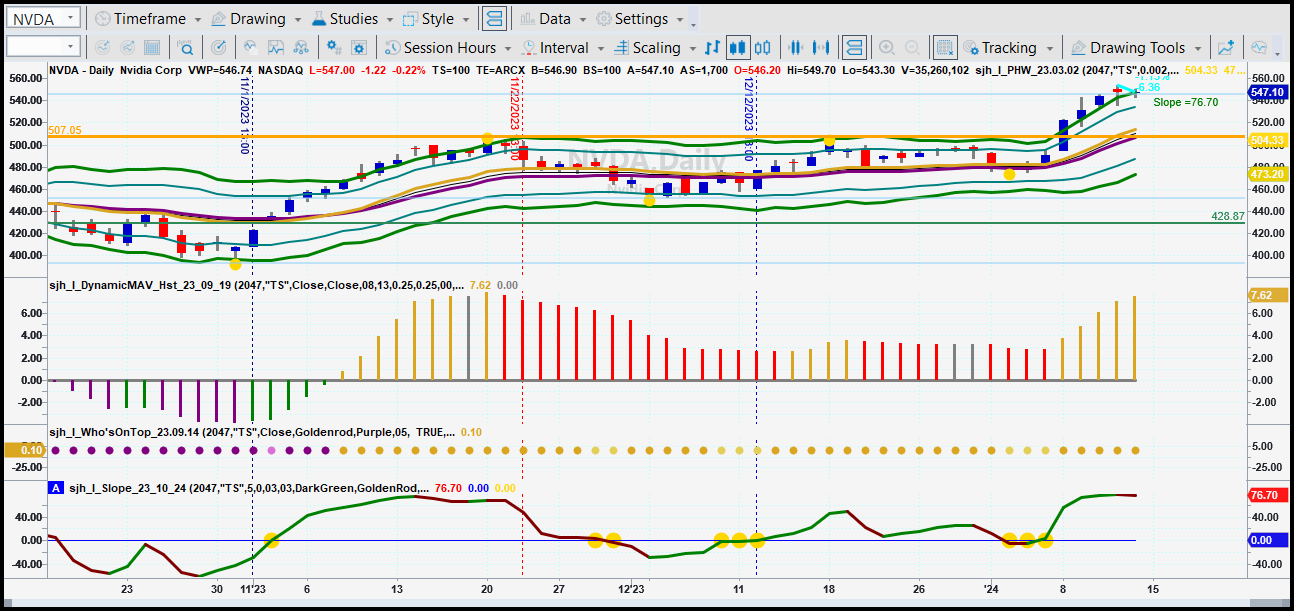Click the blue A badge beside sjh_I_Slope
The image size is (1294, 611).
pos(56,488)
